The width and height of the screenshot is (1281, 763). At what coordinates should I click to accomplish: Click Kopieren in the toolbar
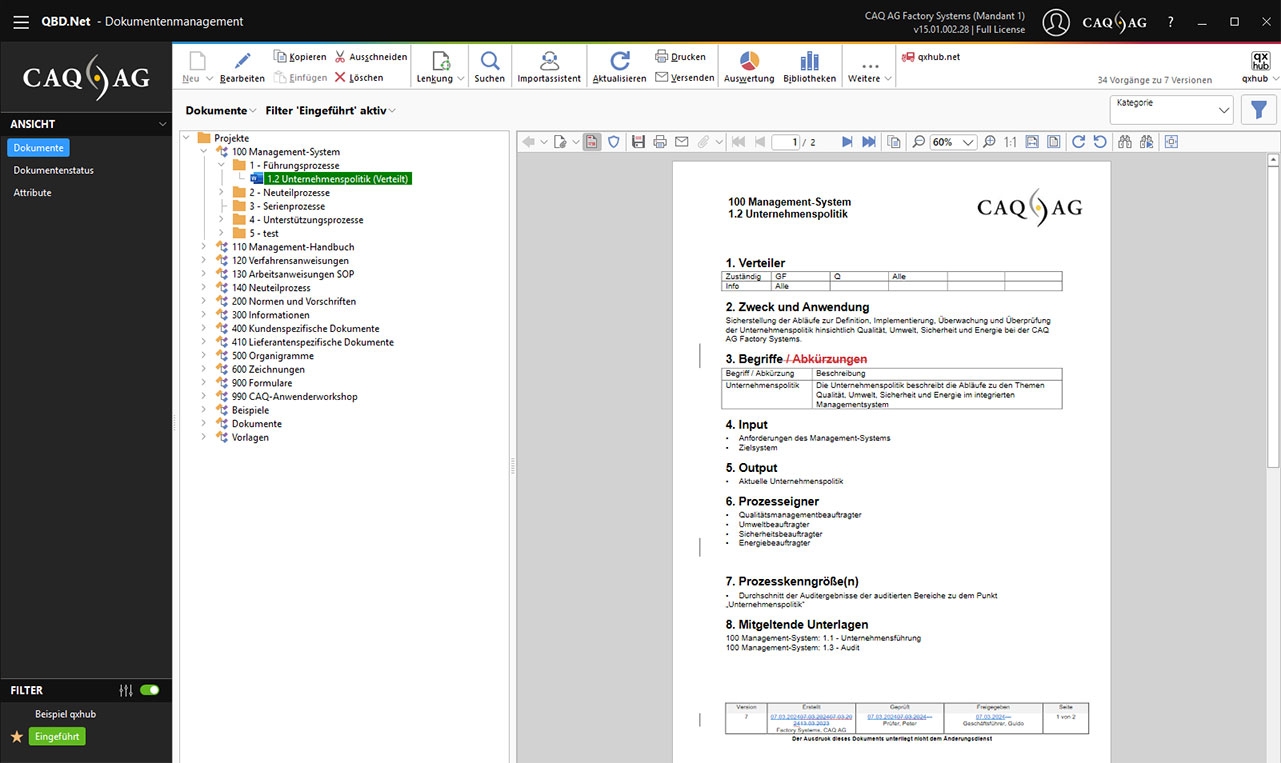click(x=300, y=57)
